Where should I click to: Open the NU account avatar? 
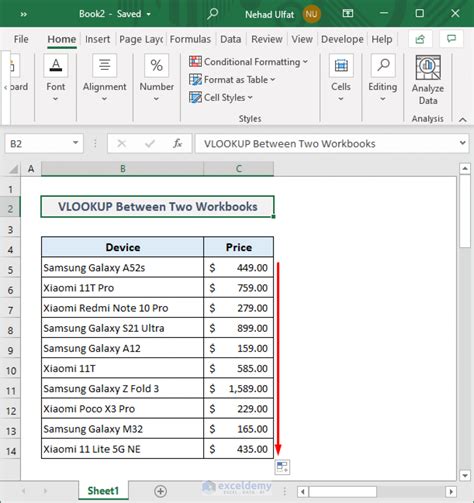(311, 14)
